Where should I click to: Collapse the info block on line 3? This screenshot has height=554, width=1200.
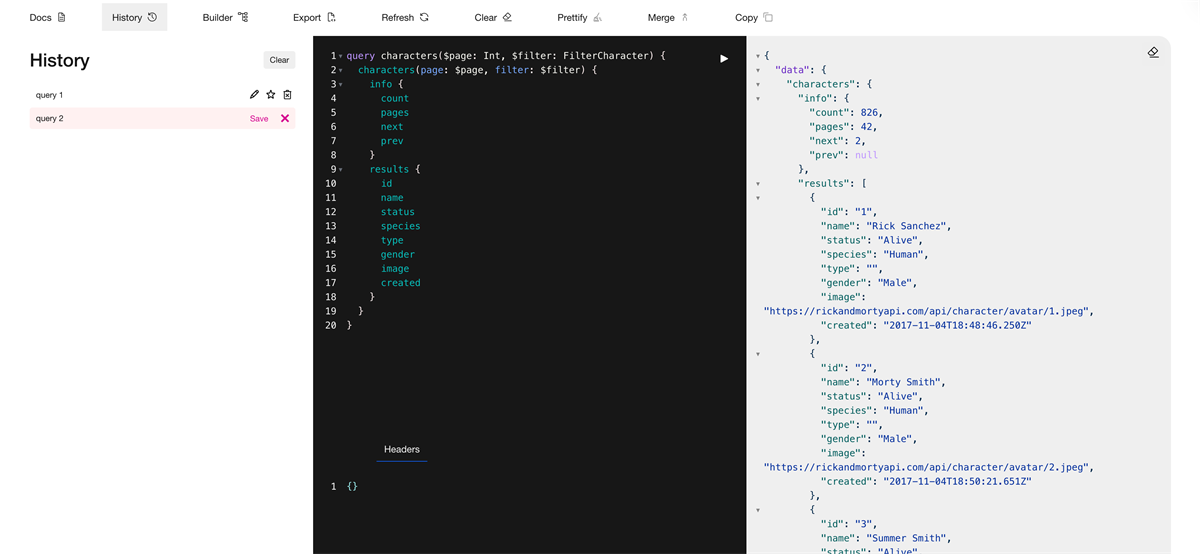pyautogui.click(x=340, y=85)
